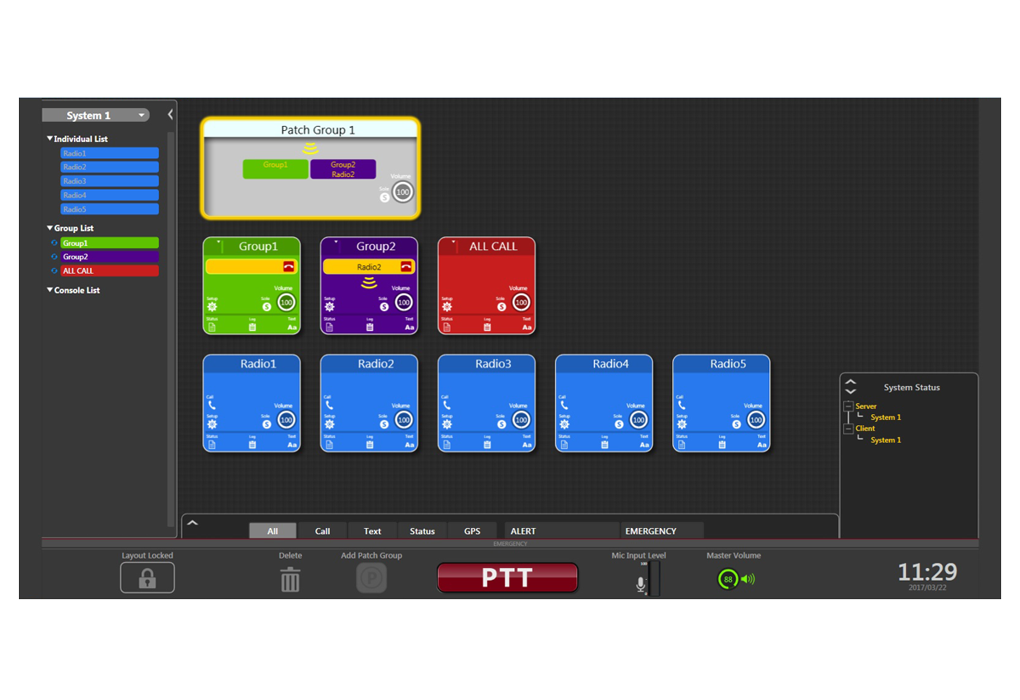This screenshot has width=1020, height=700.
Task: Toggle System Status panel up-down arrows
Action: coord(850,387)
